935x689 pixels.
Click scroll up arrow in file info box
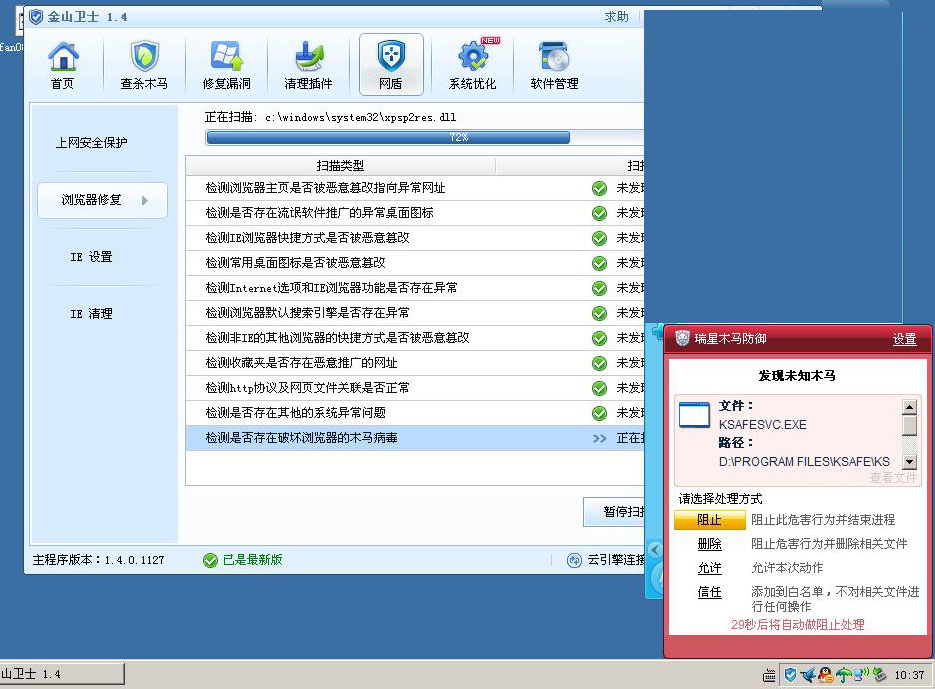pyautogui.click(x=909, y=407)
